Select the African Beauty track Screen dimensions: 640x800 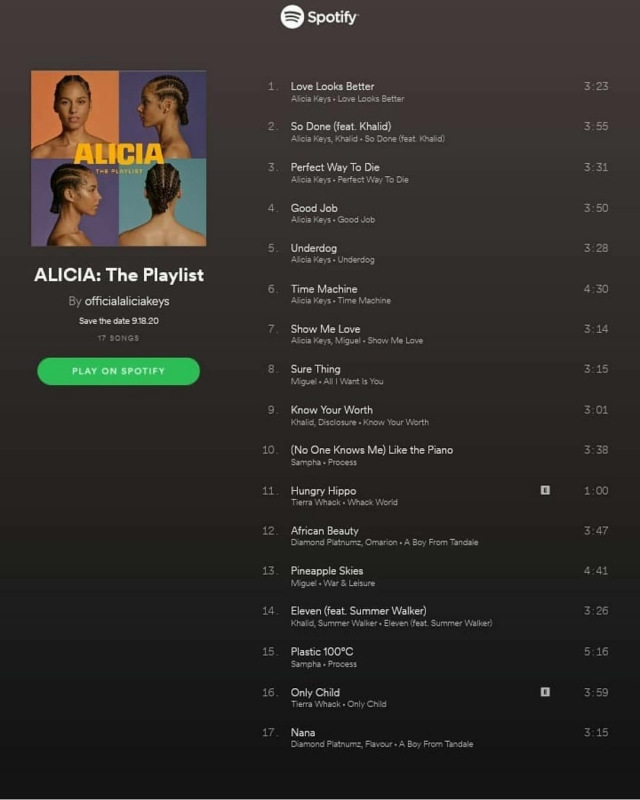(325, 531)
